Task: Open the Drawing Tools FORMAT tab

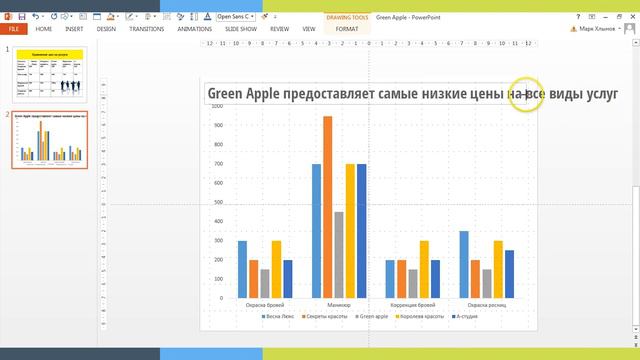Action: point(347,29)
